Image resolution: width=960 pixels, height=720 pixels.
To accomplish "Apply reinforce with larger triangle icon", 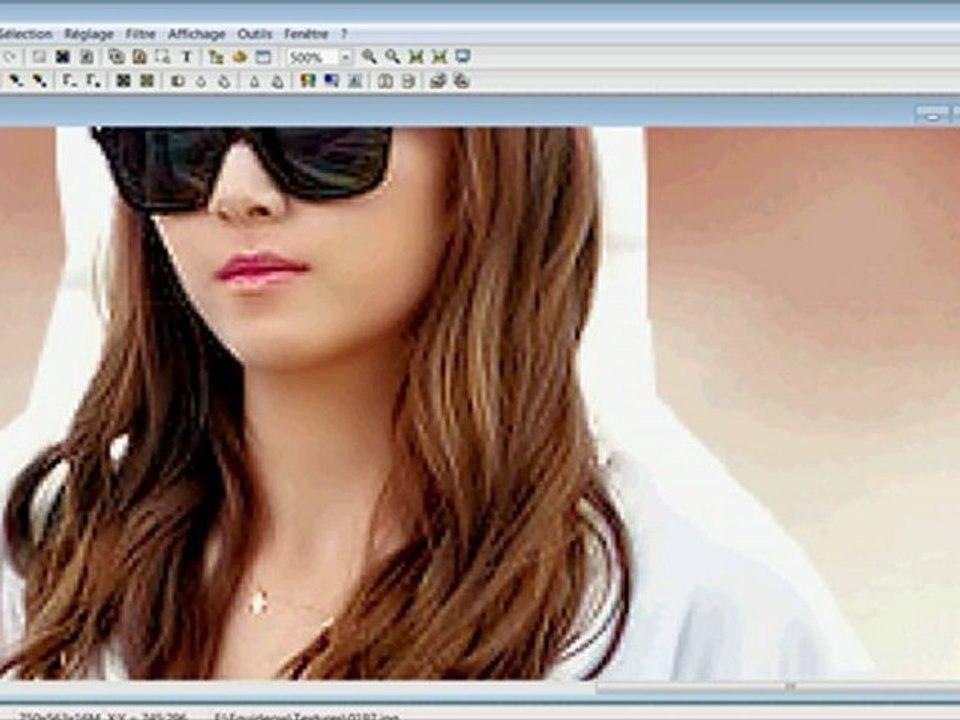I will pos(278,81).
